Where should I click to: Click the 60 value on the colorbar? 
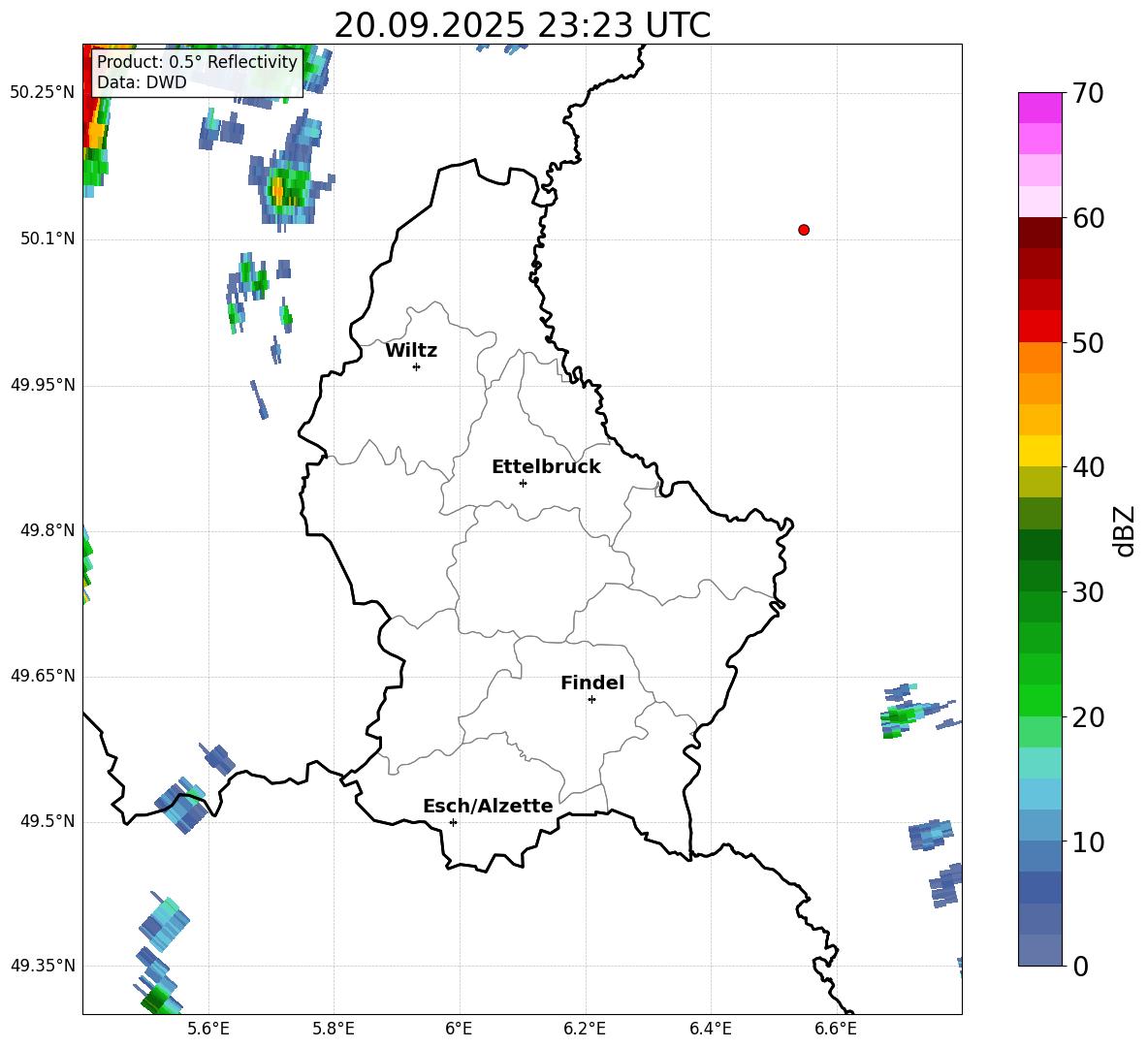1088,218
